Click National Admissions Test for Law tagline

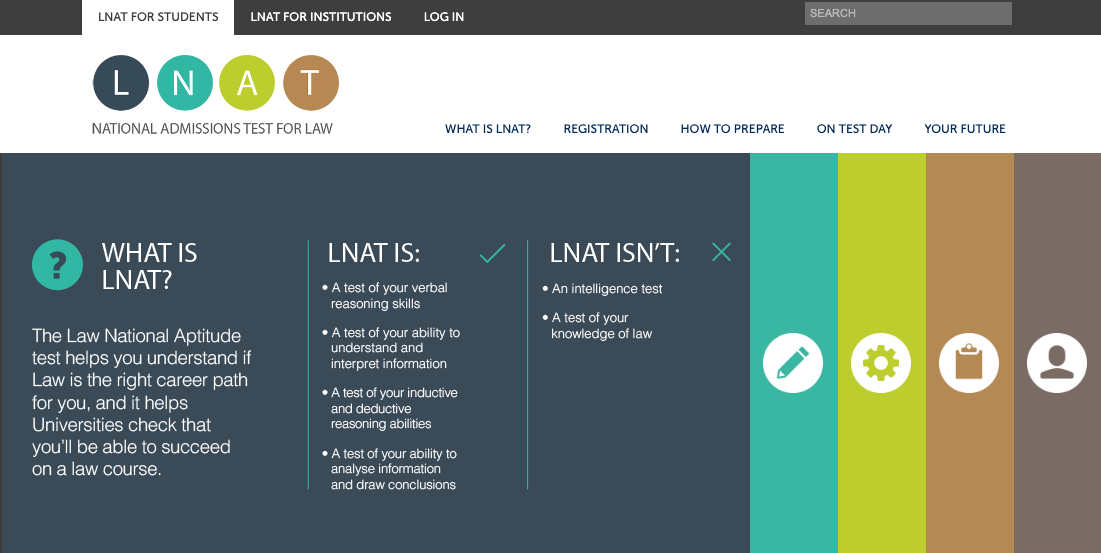(x=212, y=128)
